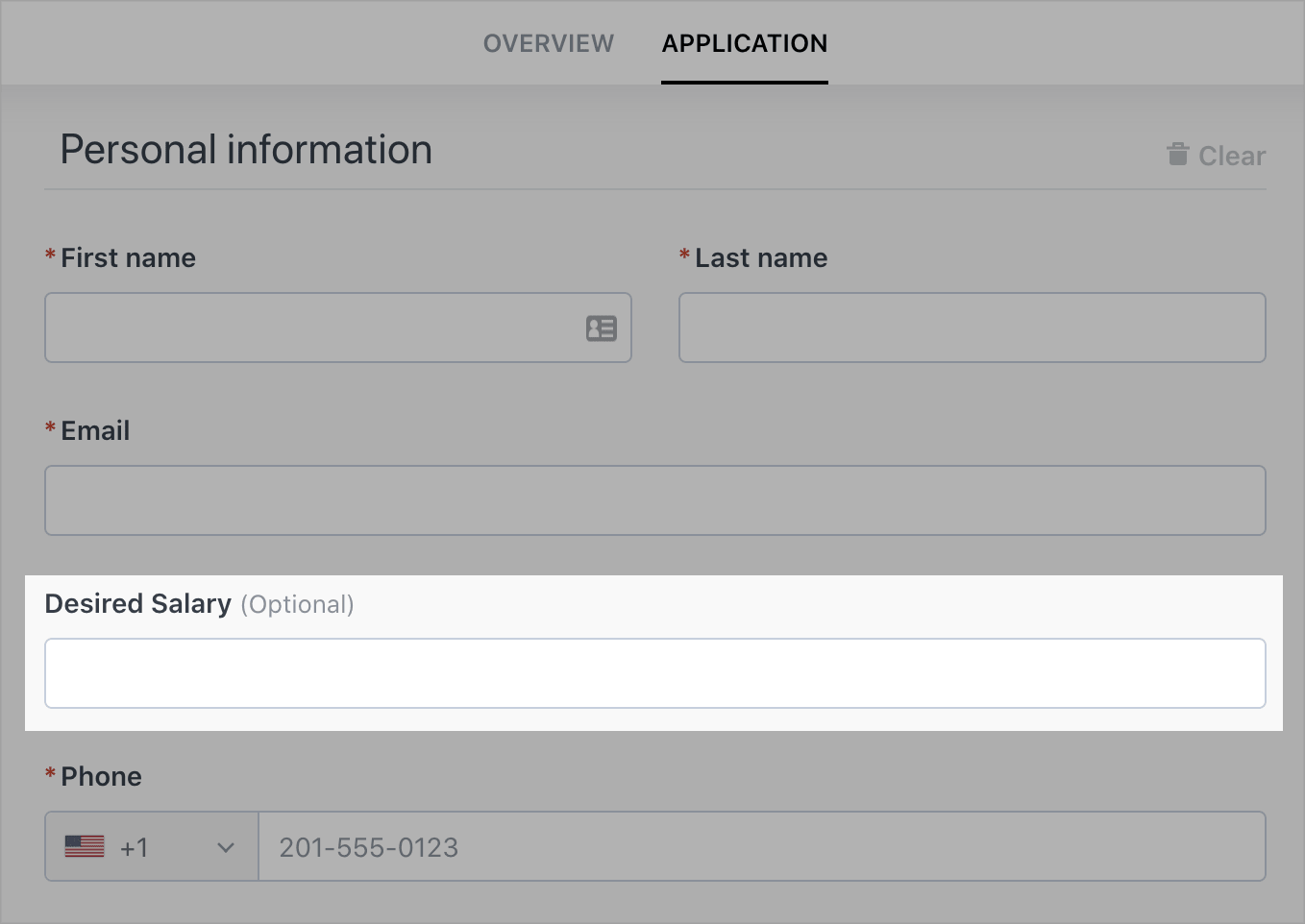Switch to the Overview tab

tap(548, 43)
